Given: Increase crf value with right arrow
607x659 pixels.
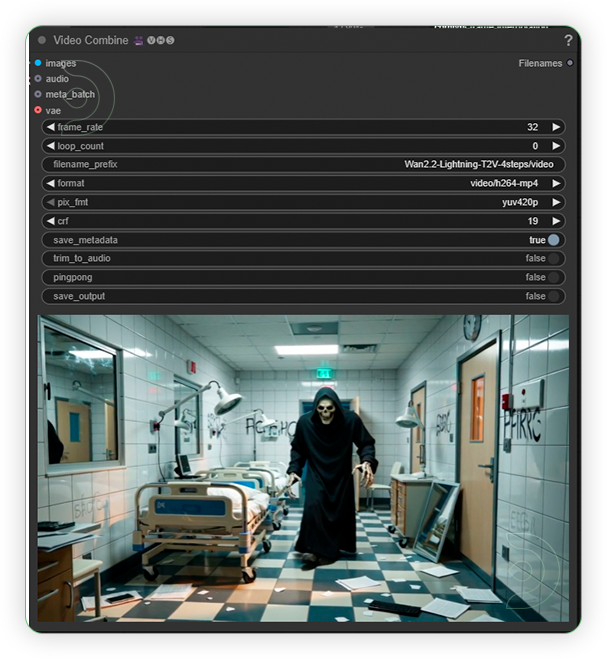Looking at the screenshot, I should [556, 221].
